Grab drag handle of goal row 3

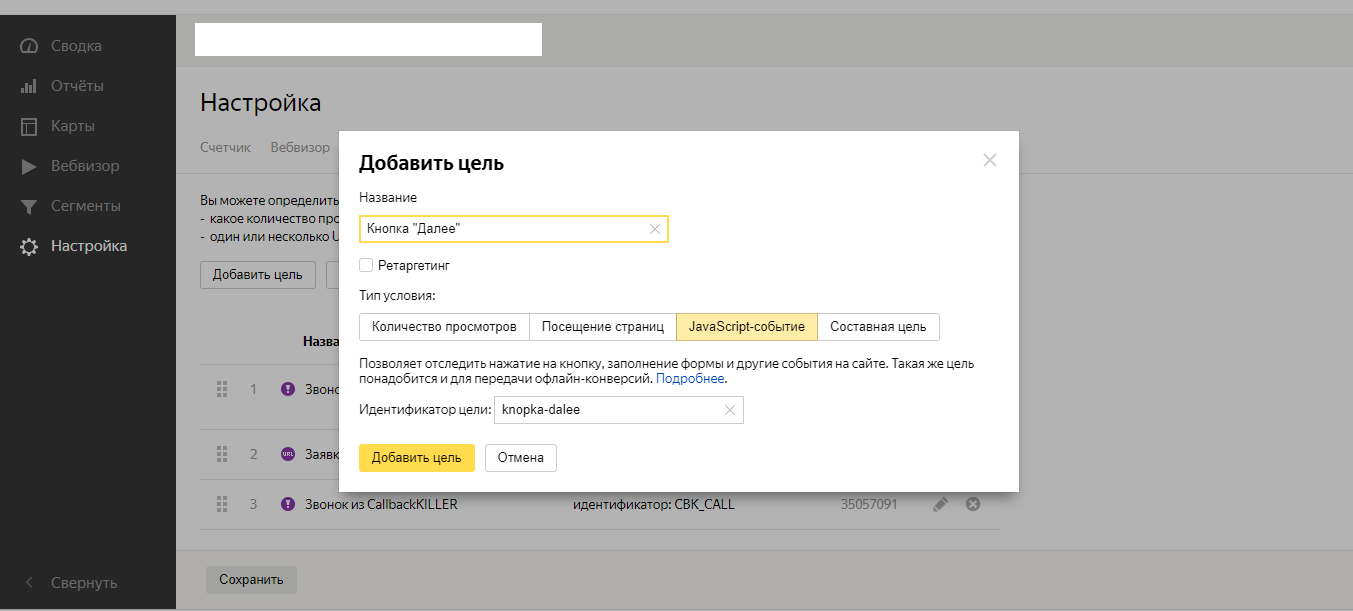click(x=223, y=504)
